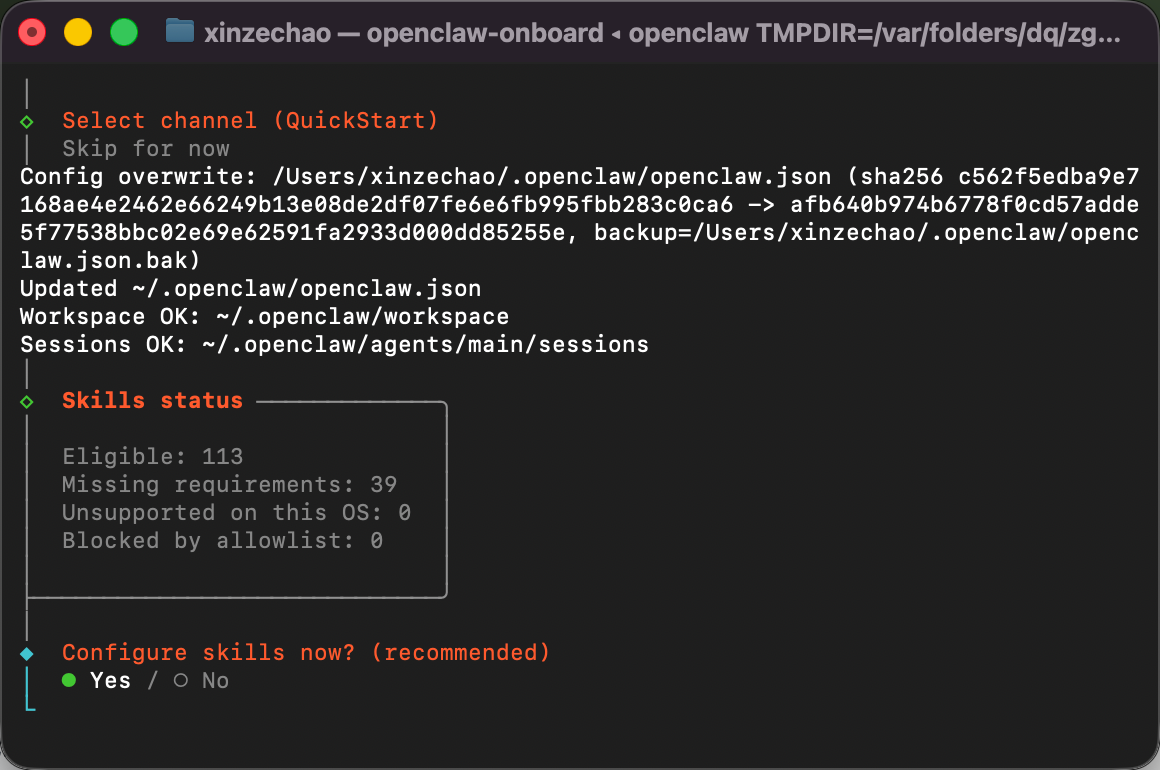Click the folder icon in title bar
The image size is (1160, 770).
[x=180, y=32]
